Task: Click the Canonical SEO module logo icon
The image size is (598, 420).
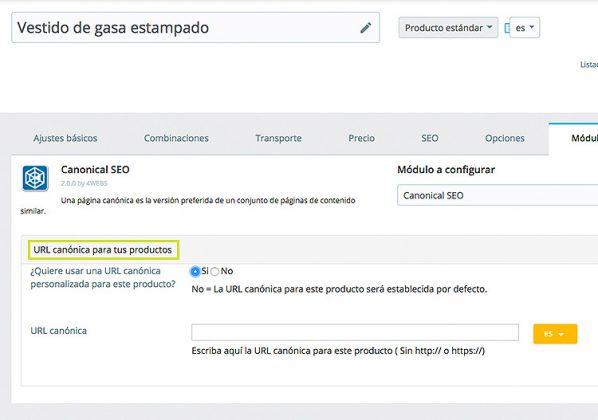Action: point(35,178)
